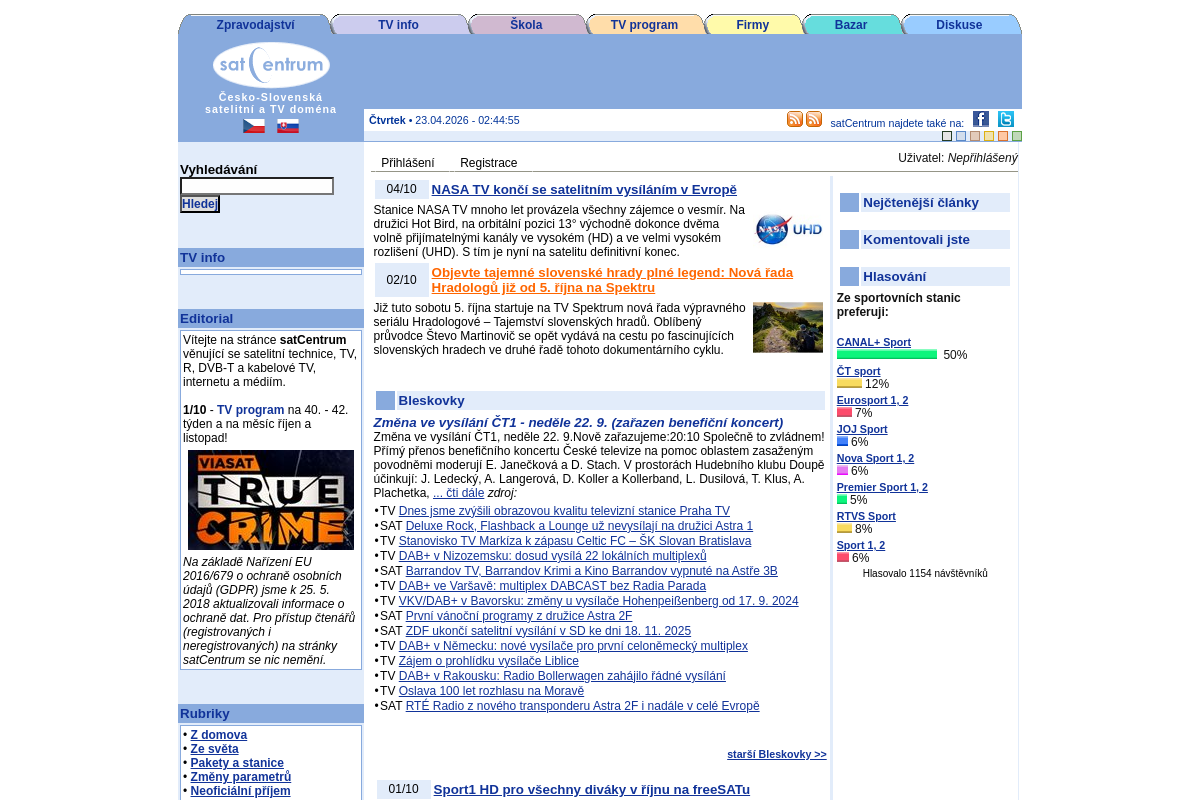Expand the Komentovali jste section

(x=916, y=240)
